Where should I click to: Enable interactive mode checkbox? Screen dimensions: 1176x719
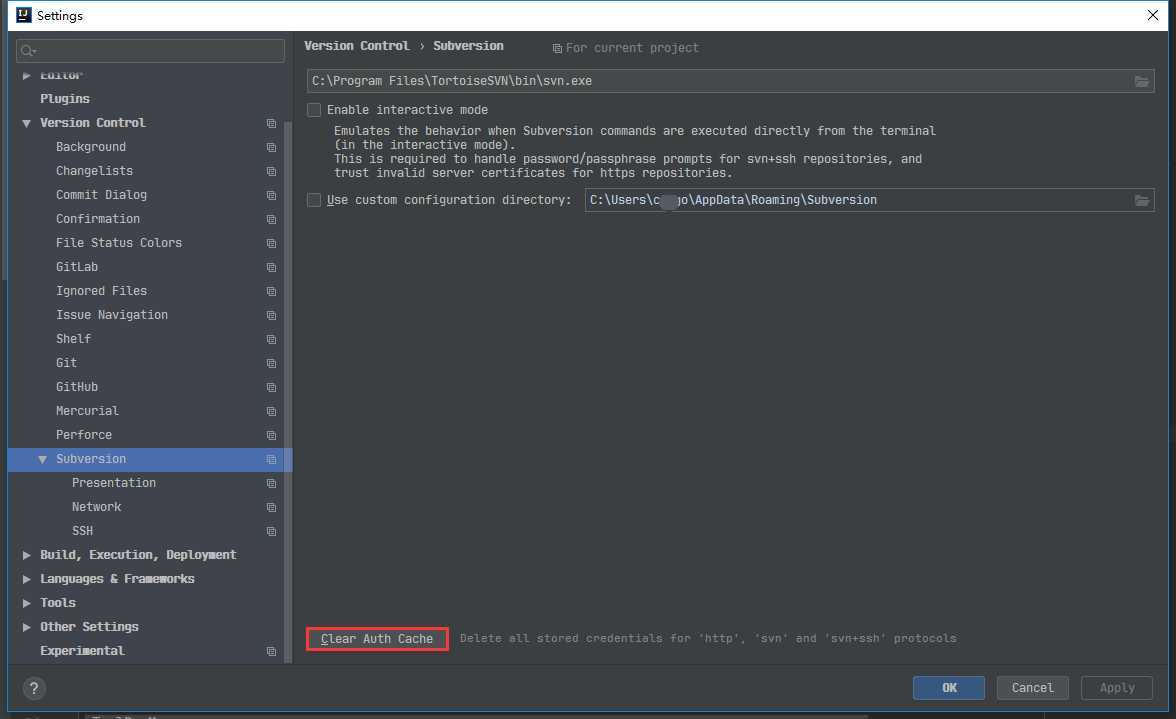314,110
